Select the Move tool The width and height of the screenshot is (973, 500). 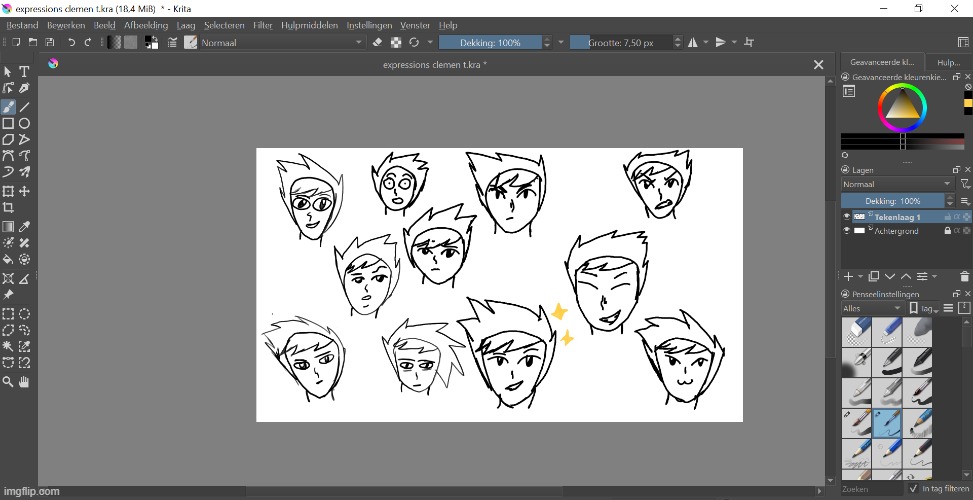pos(24,192)
